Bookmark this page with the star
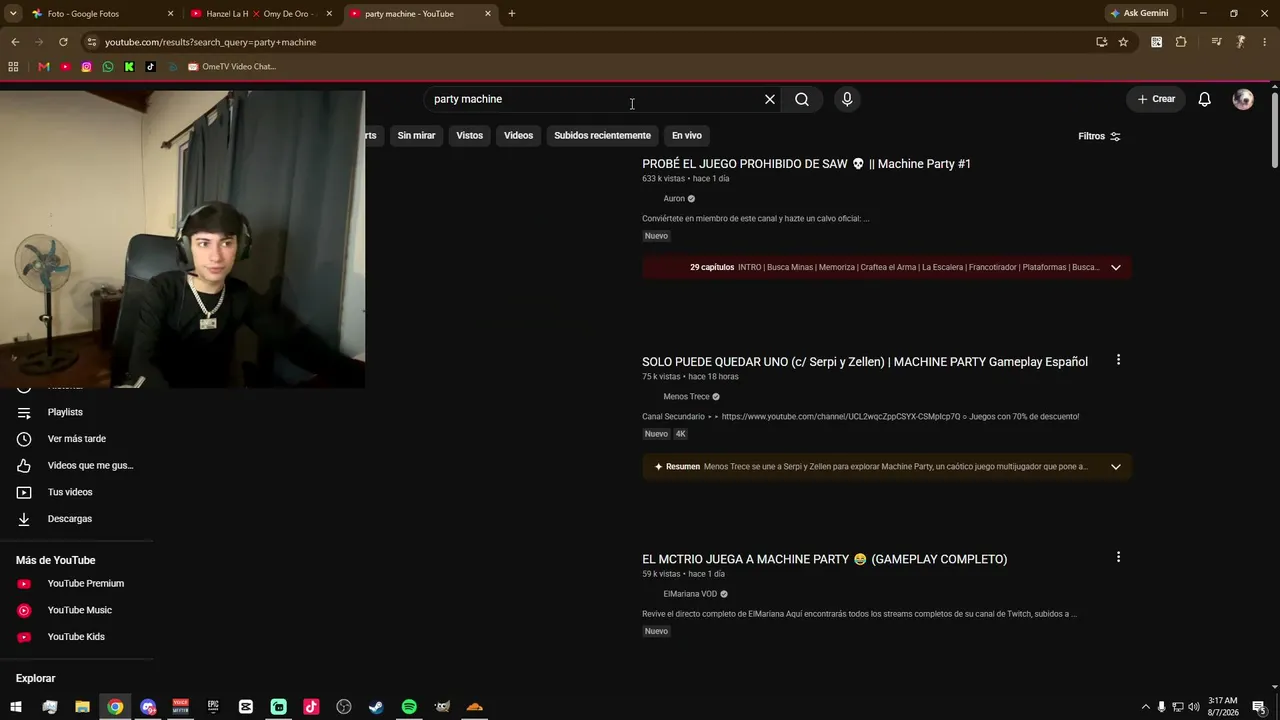This screenshot has height=720, width=1280. click(x=1123, y=42)
